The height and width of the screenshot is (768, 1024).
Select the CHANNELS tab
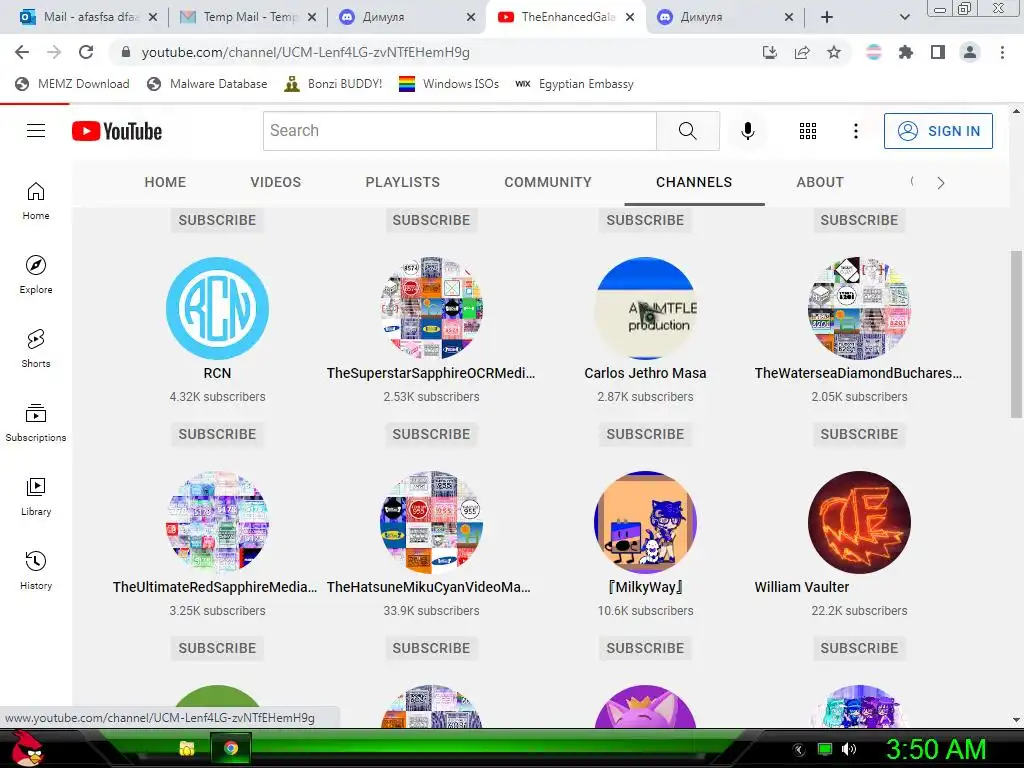coord(694,182)
